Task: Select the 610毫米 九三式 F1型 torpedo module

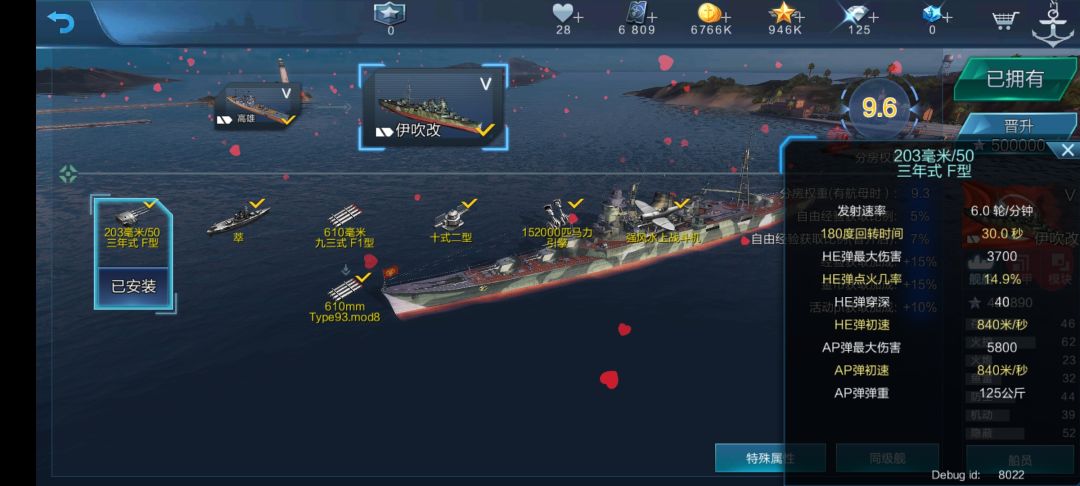Action: (344, 226)
